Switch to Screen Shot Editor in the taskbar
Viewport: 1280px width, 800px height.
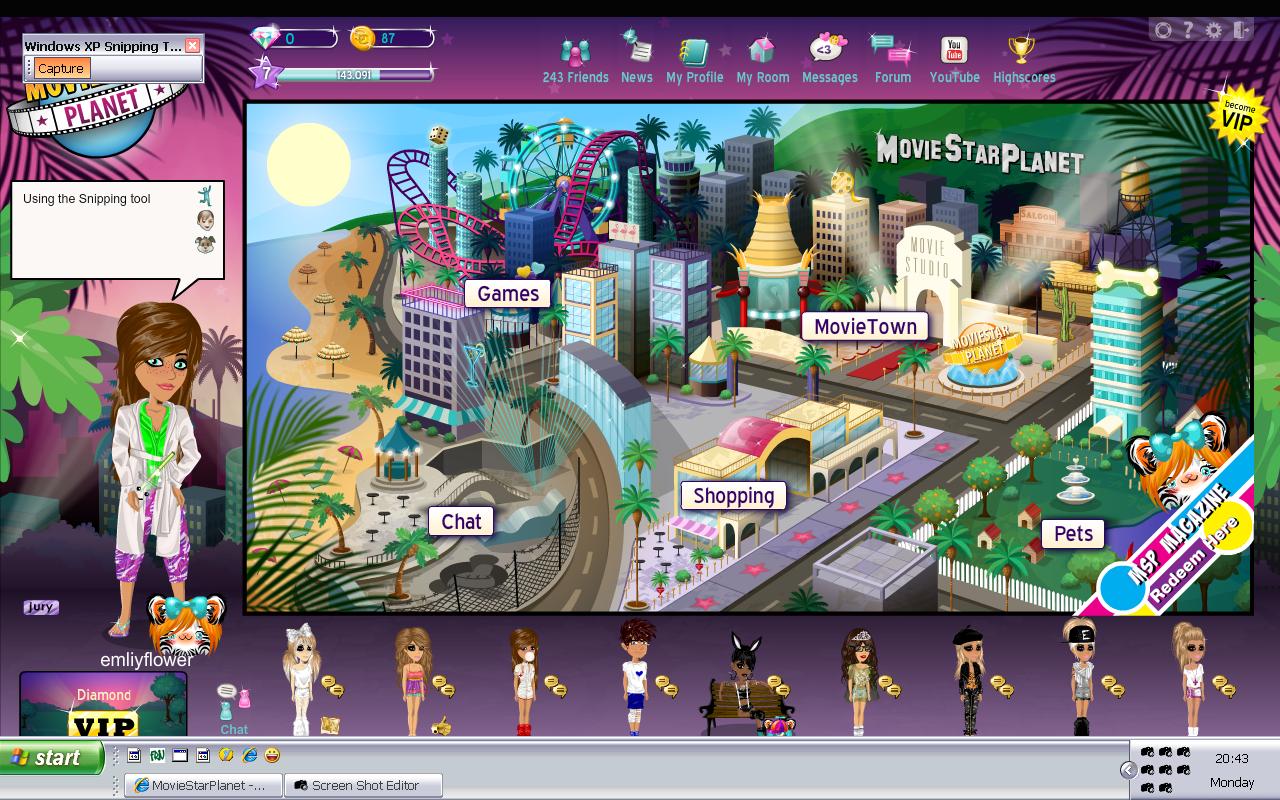click(x=362, y=785)
